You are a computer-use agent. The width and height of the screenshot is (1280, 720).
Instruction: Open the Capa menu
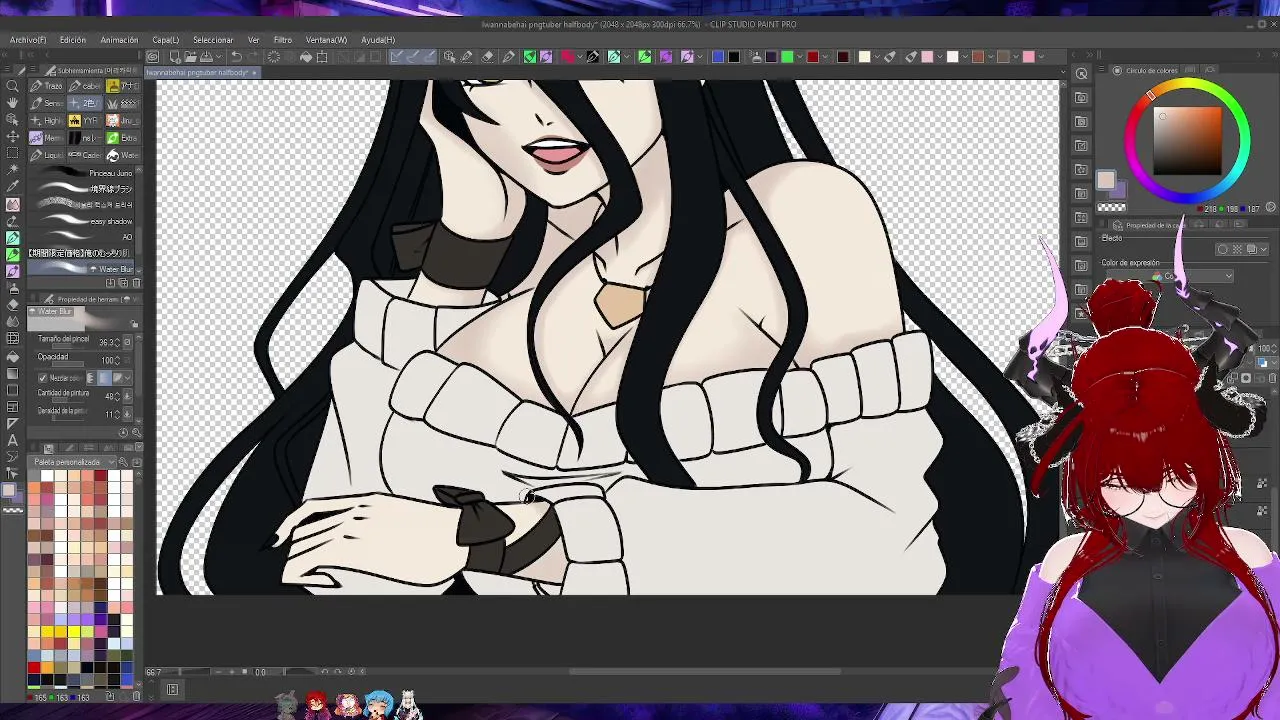coord(165,40)
